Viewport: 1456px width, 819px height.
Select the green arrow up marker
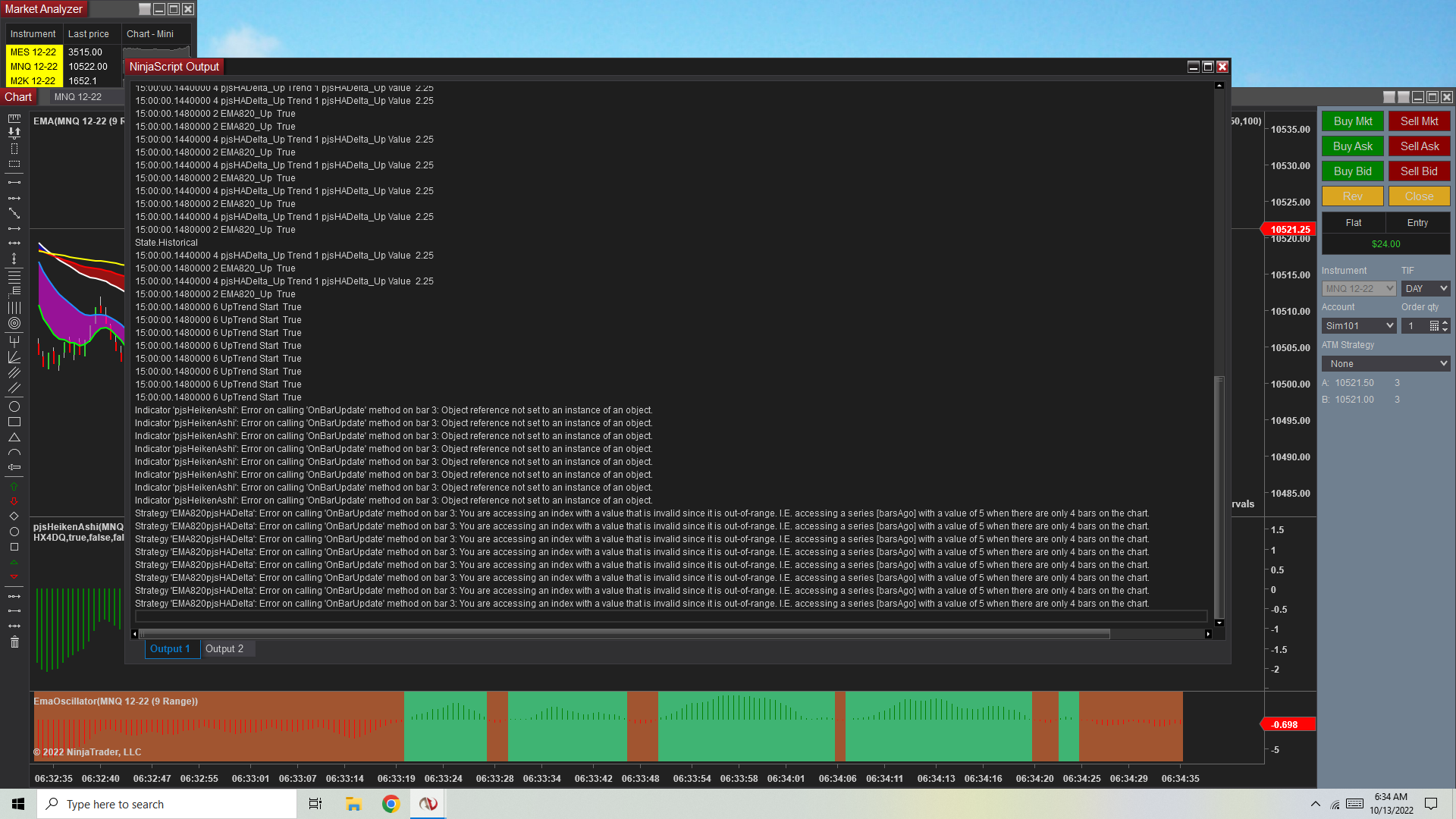click(14, 486)
